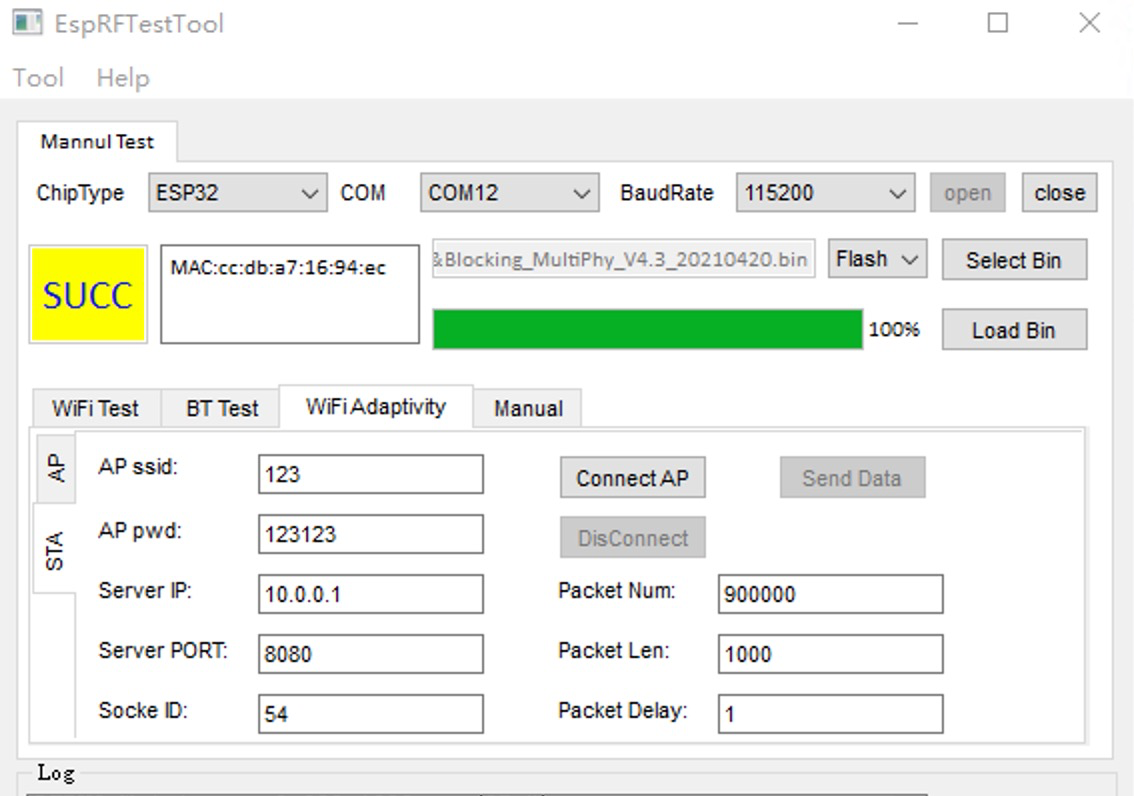Click the Server PORT input field
The image size is (1134, 796).
(370, 654)
